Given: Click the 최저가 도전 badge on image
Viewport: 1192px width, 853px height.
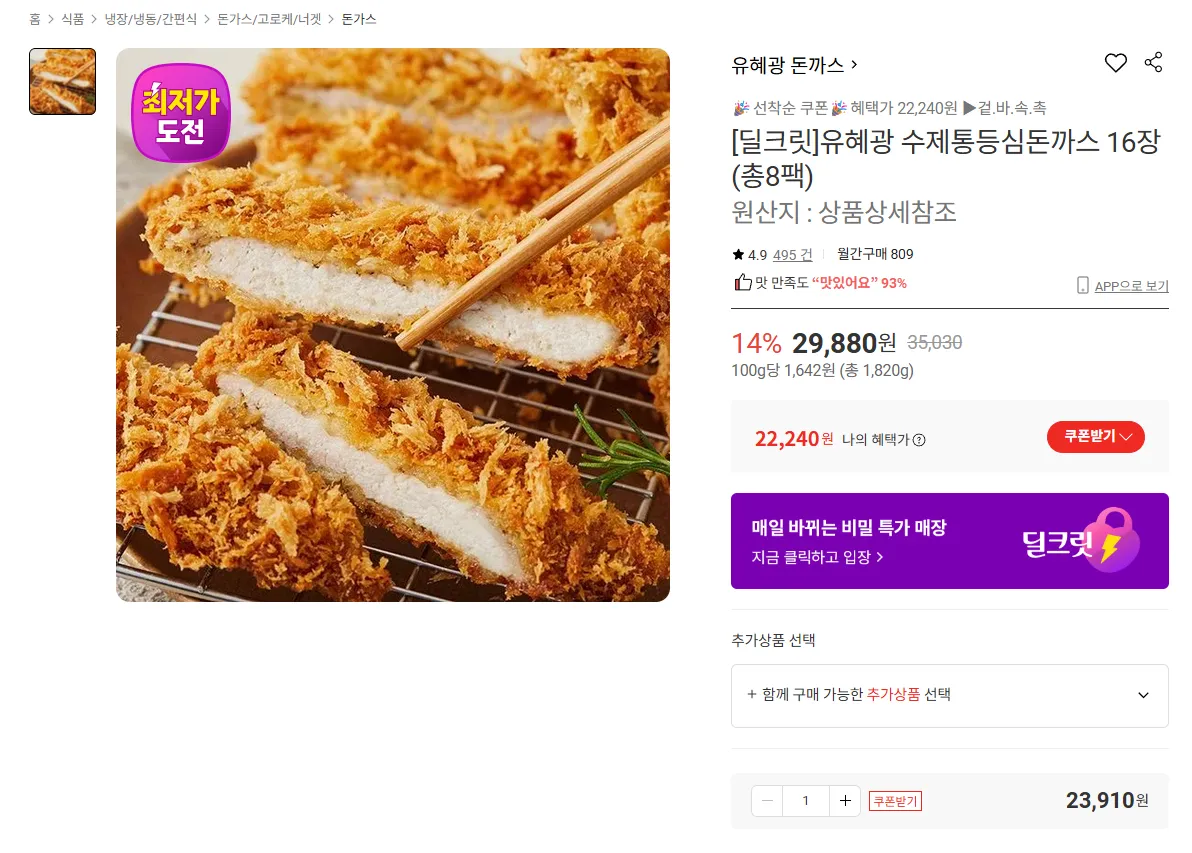Looking at the screenshot, I should (181, 112).
